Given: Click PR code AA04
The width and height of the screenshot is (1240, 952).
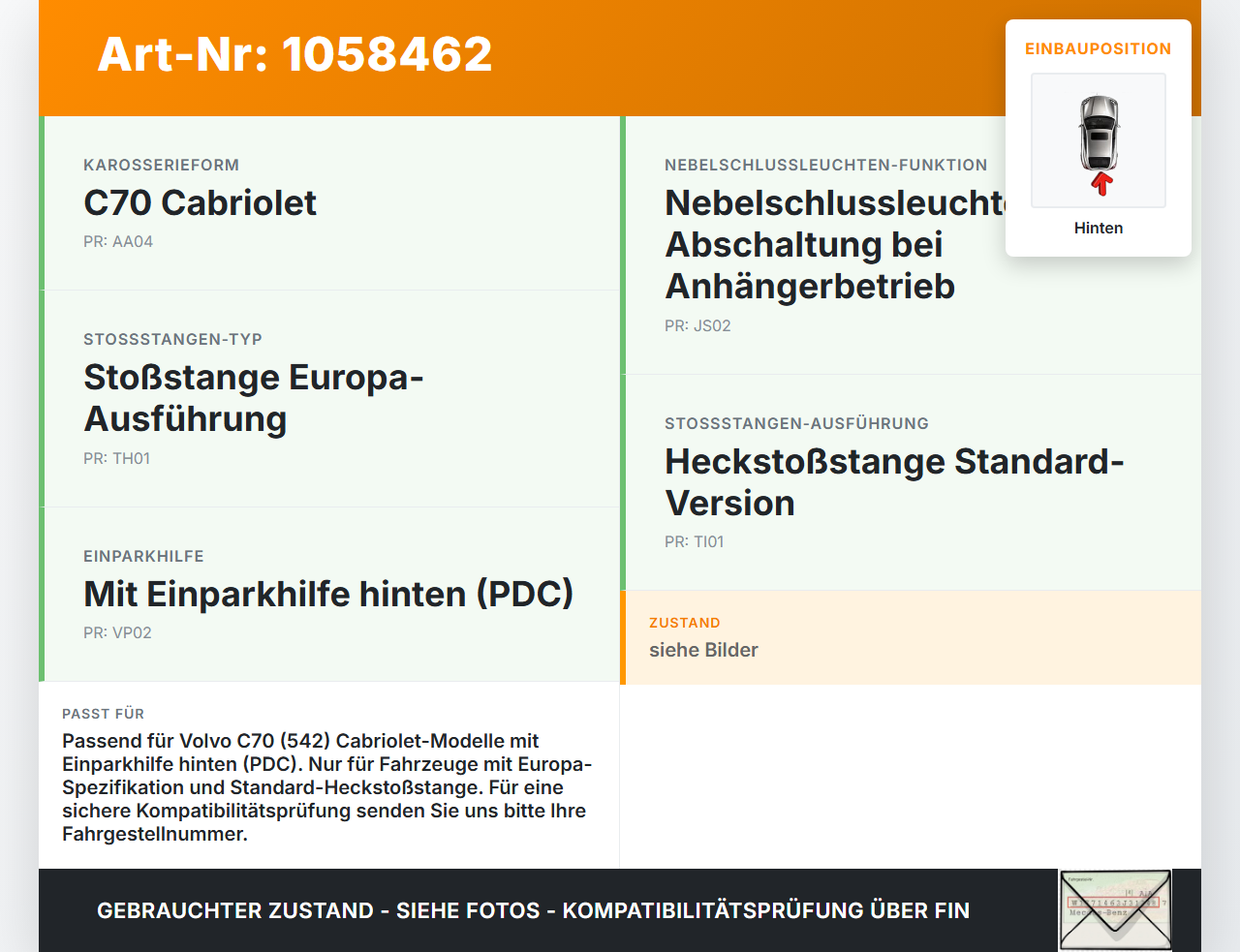Looking at the screenshot, I should coord(118,241).
